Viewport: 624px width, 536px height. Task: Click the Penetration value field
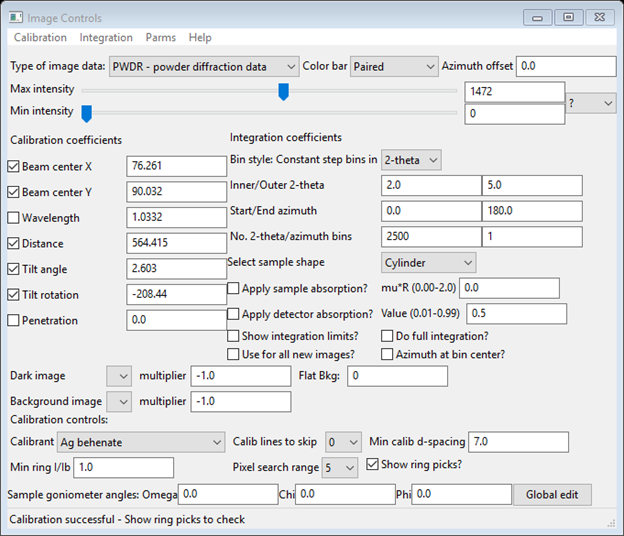click(x=177, y=320)
